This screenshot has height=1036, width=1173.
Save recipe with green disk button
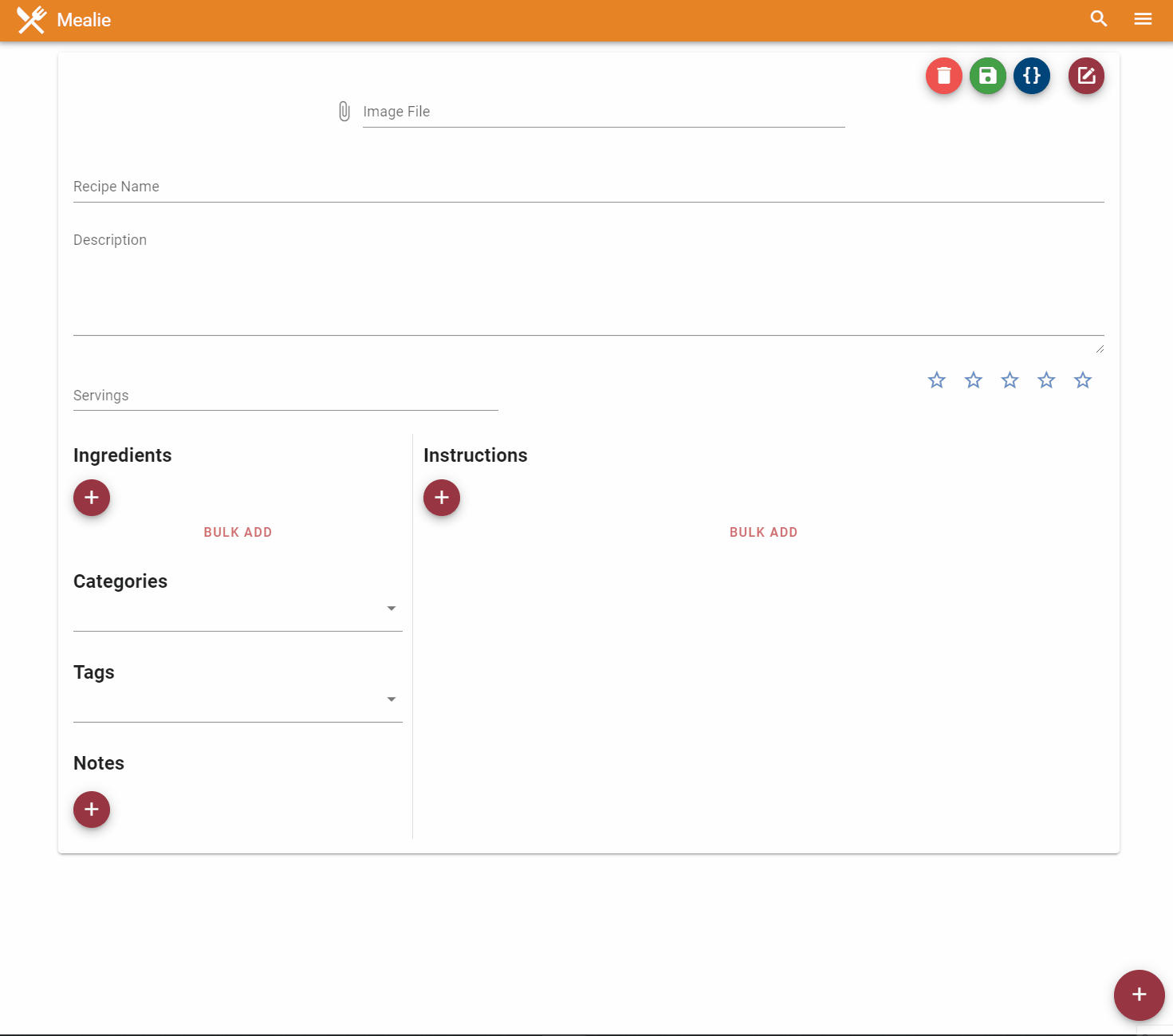coord(988,76)
